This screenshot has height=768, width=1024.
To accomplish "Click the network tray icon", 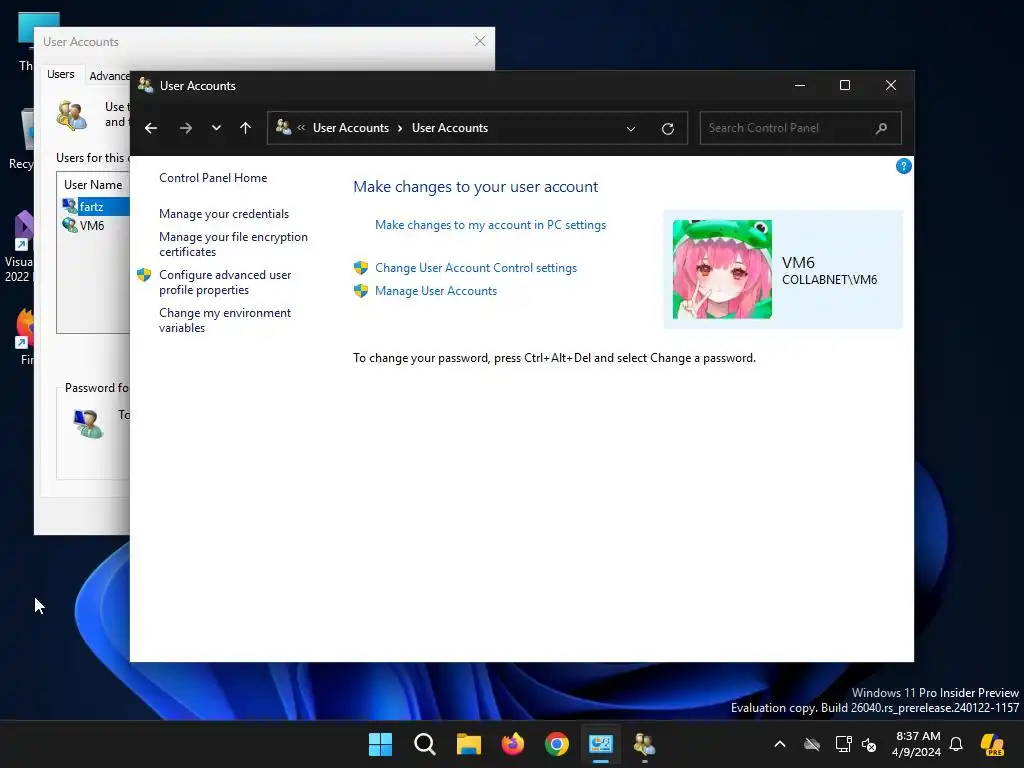I will pos(843,744).
